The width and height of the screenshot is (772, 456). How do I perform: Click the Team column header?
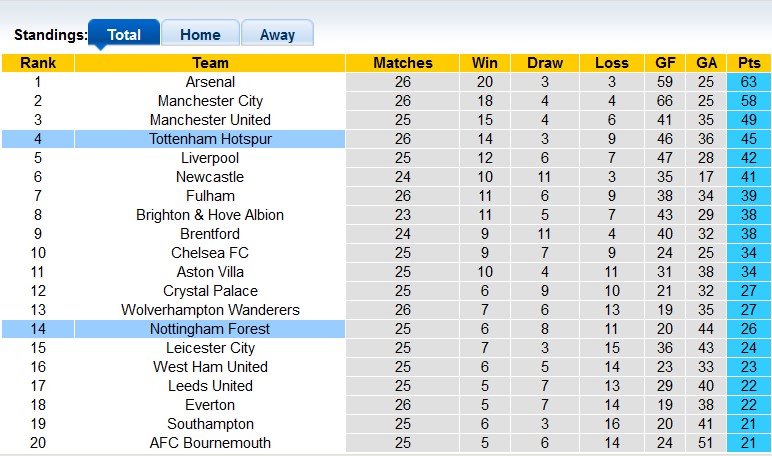[210, 63]
